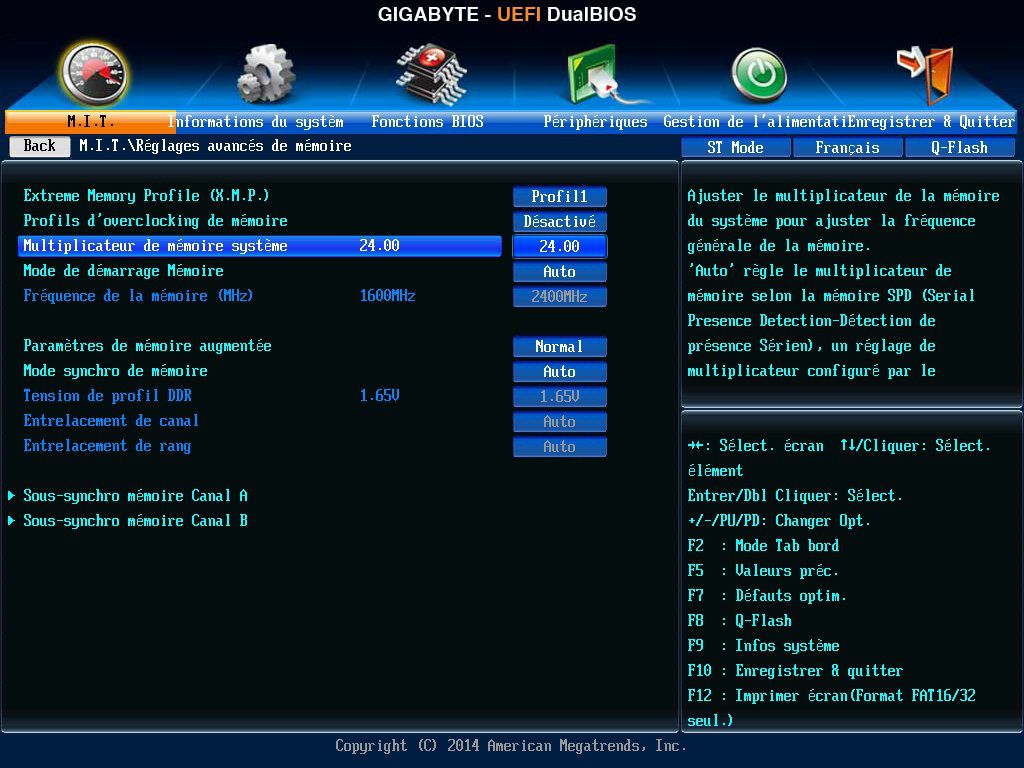Click the System Information gears icon
1024x768 pixels.
click(x=265, y=73)
